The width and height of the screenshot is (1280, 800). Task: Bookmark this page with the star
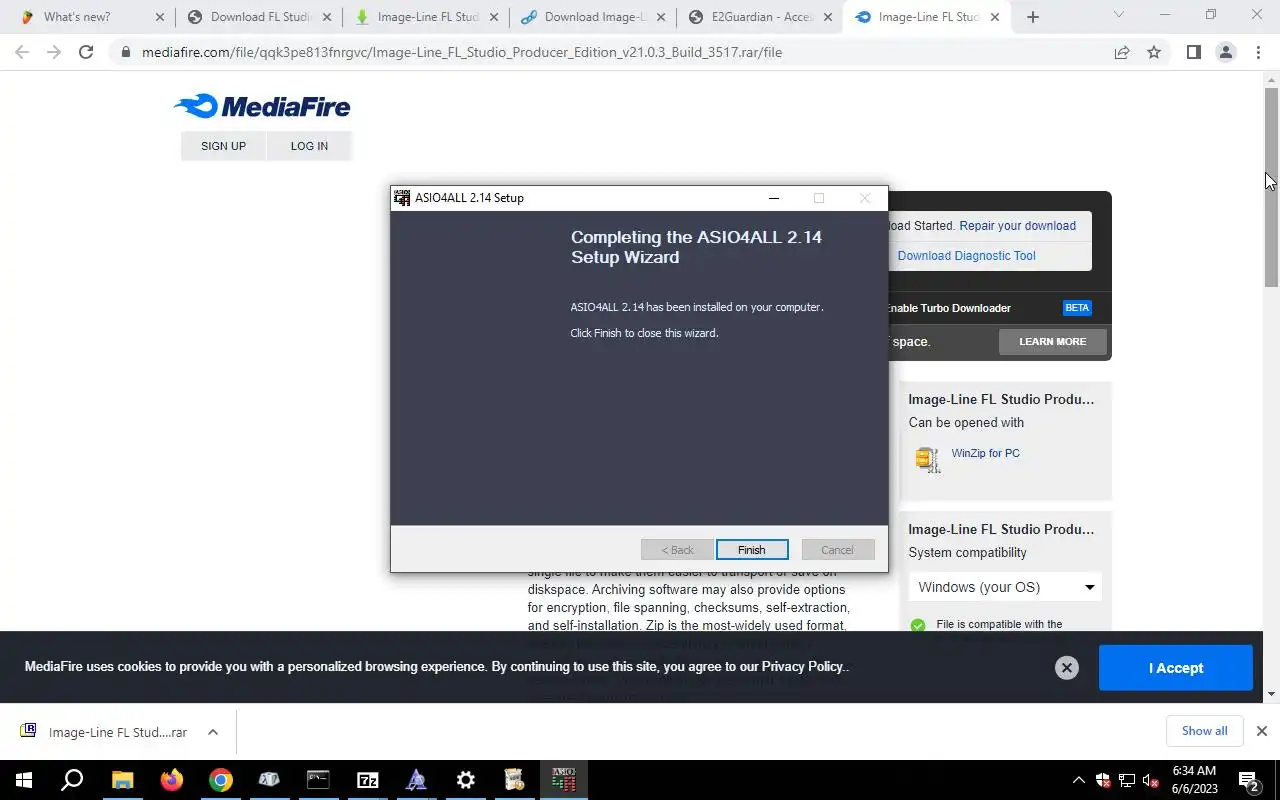(1154, 52)
